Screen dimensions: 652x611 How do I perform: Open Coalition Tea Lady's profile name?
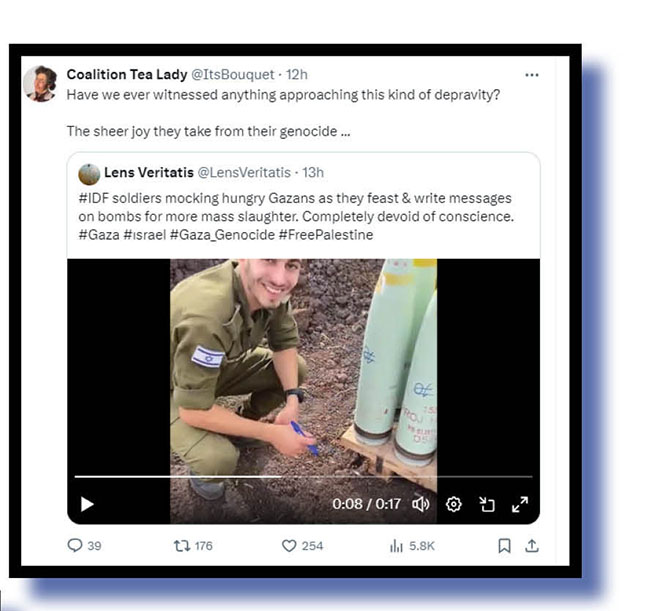tap(126, 74)
